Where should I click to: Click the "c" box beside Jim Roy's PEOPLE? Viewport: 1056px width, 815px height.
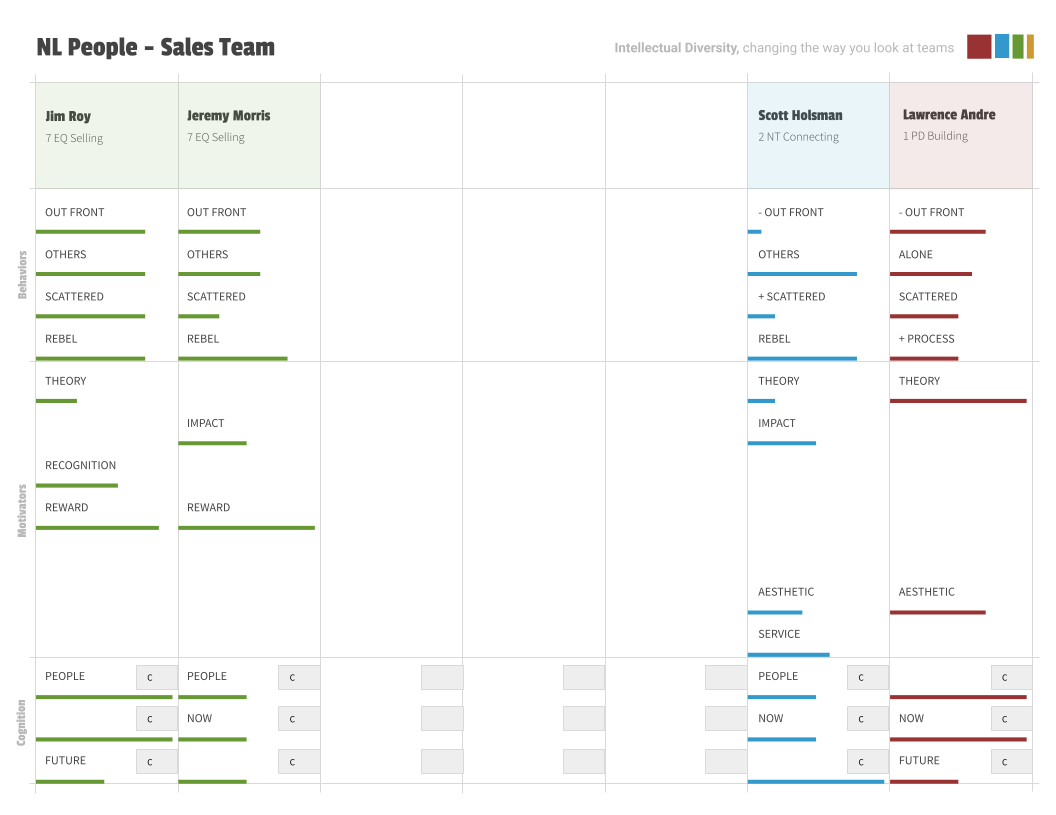coord(156,677)
